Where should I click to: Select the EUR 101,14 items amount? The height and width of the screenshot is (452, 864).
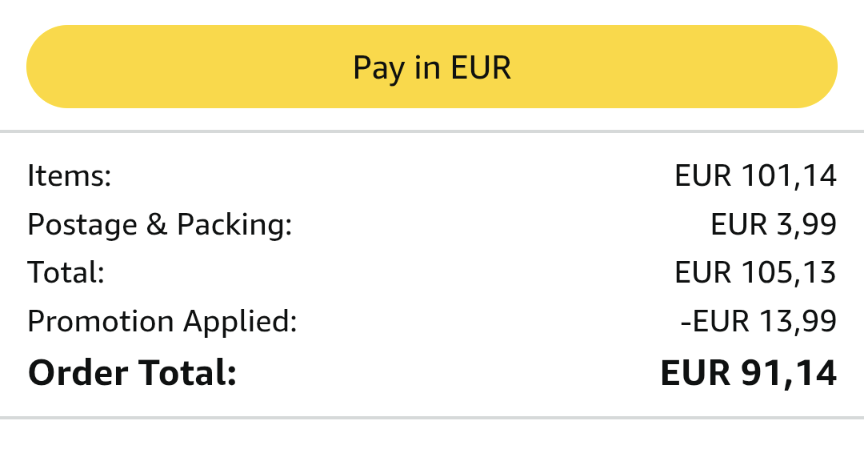[755, 176]
